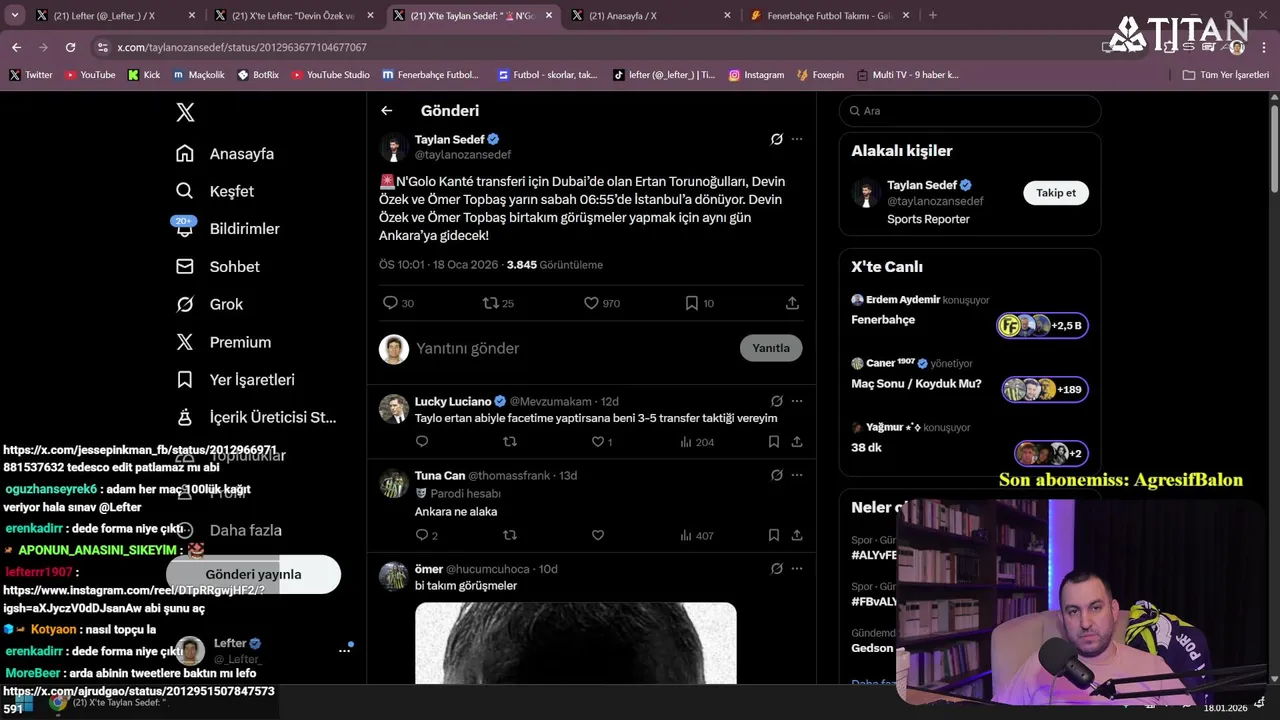The height and width of the screenshot is (720, 1280).
Task: Go back in the browser
Action: click(x=16, y=47)
